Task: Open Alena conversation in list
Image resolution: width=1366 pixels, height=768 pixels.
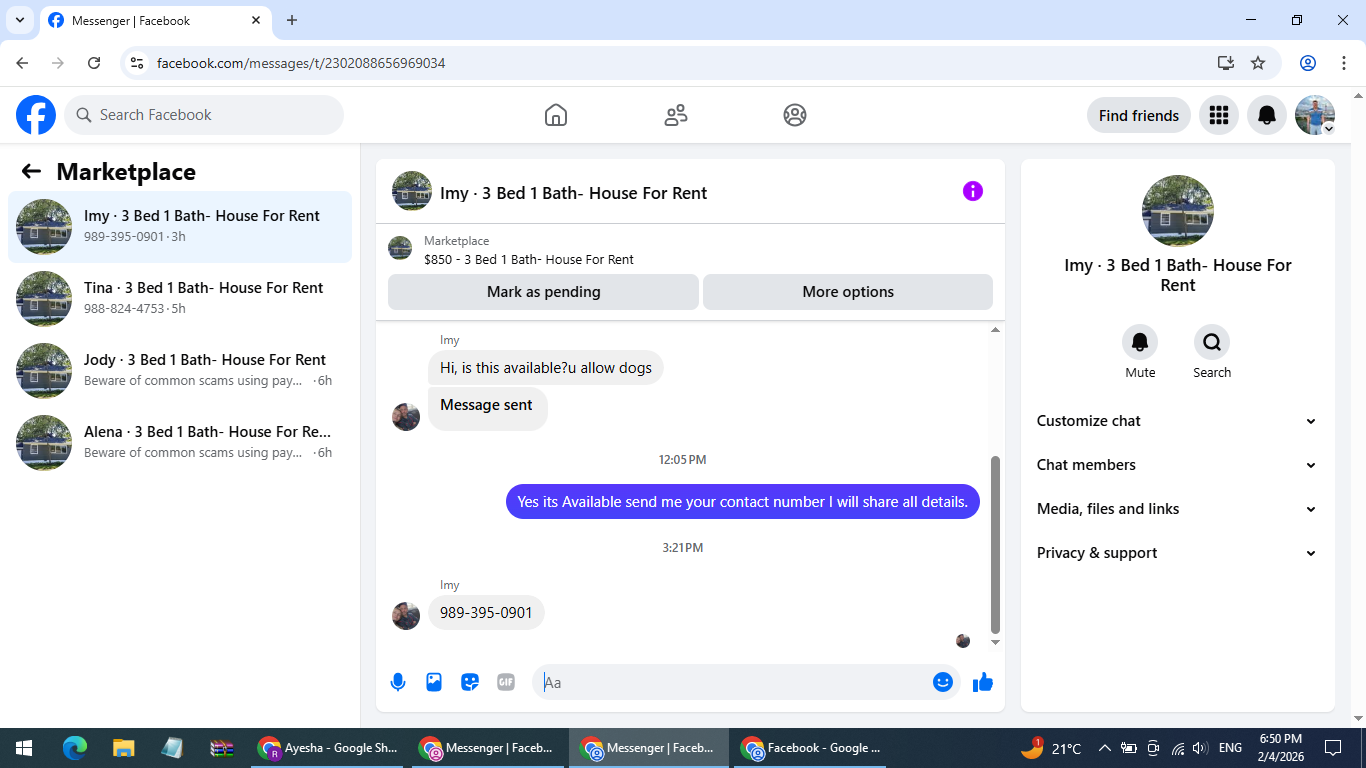Action: tap(180, 443)
